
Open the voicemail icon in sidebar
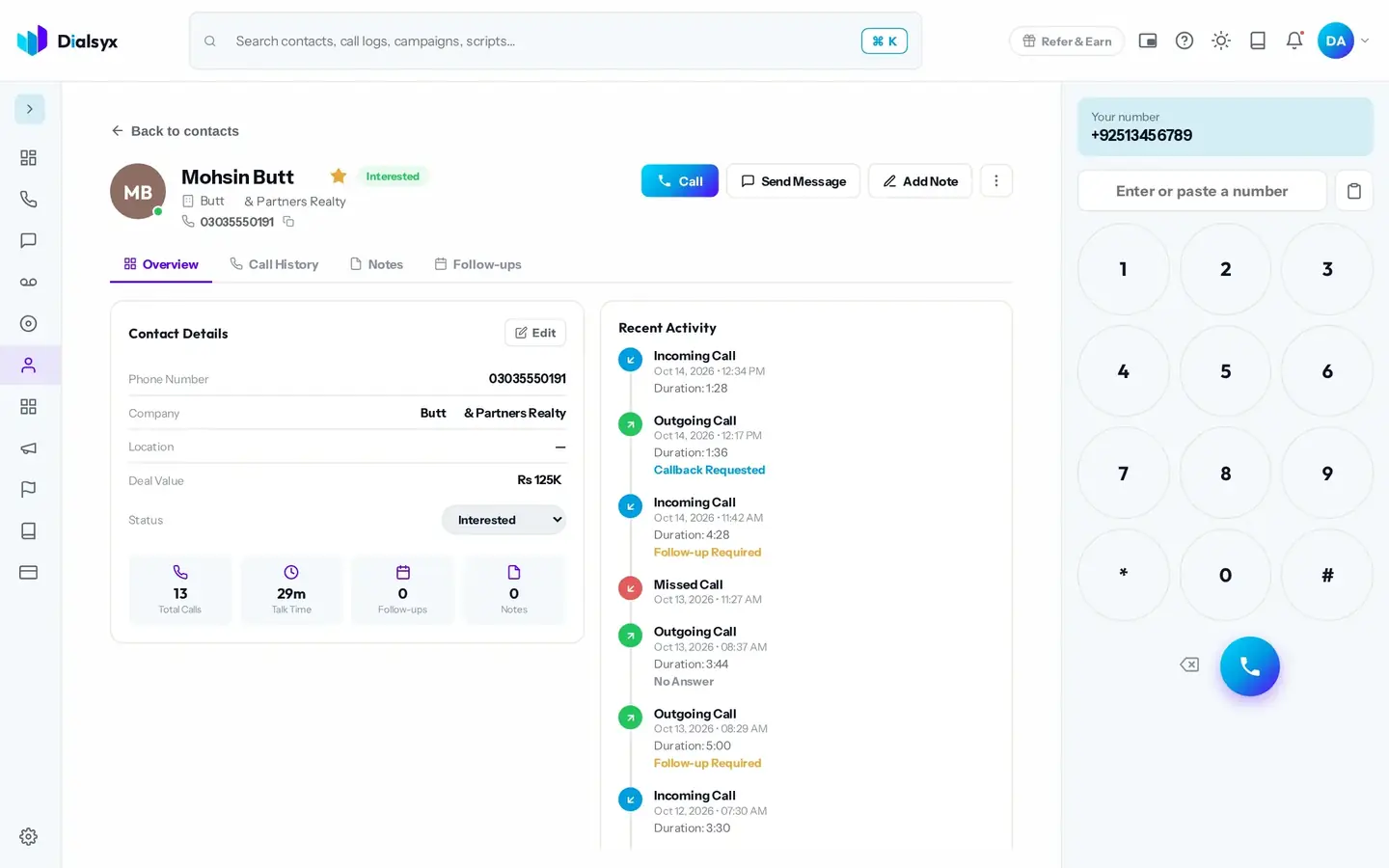pyautogui.click(x=29, y=282)
